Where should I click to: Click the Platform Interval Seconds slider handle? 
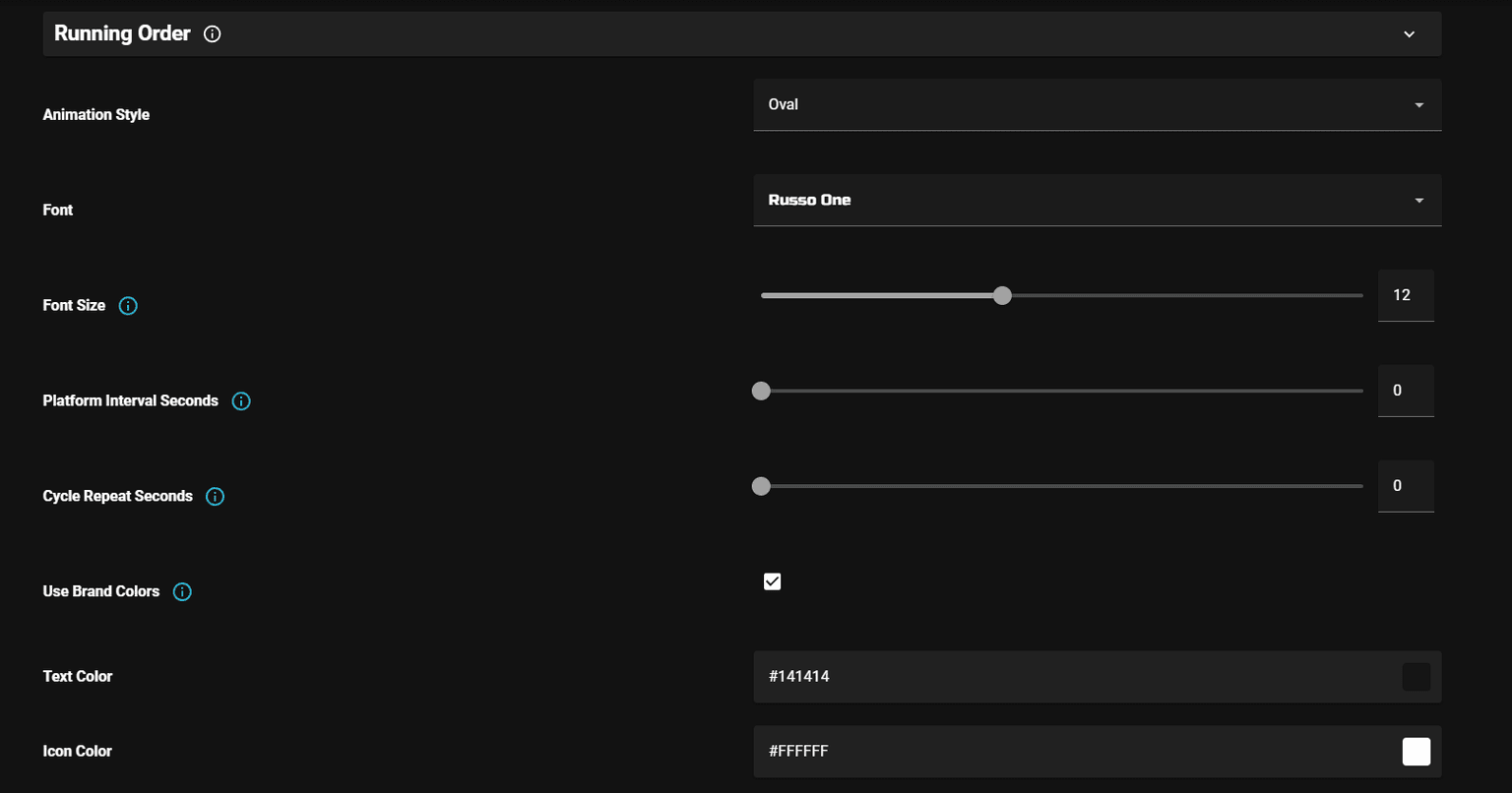click(x=760, y=391)
